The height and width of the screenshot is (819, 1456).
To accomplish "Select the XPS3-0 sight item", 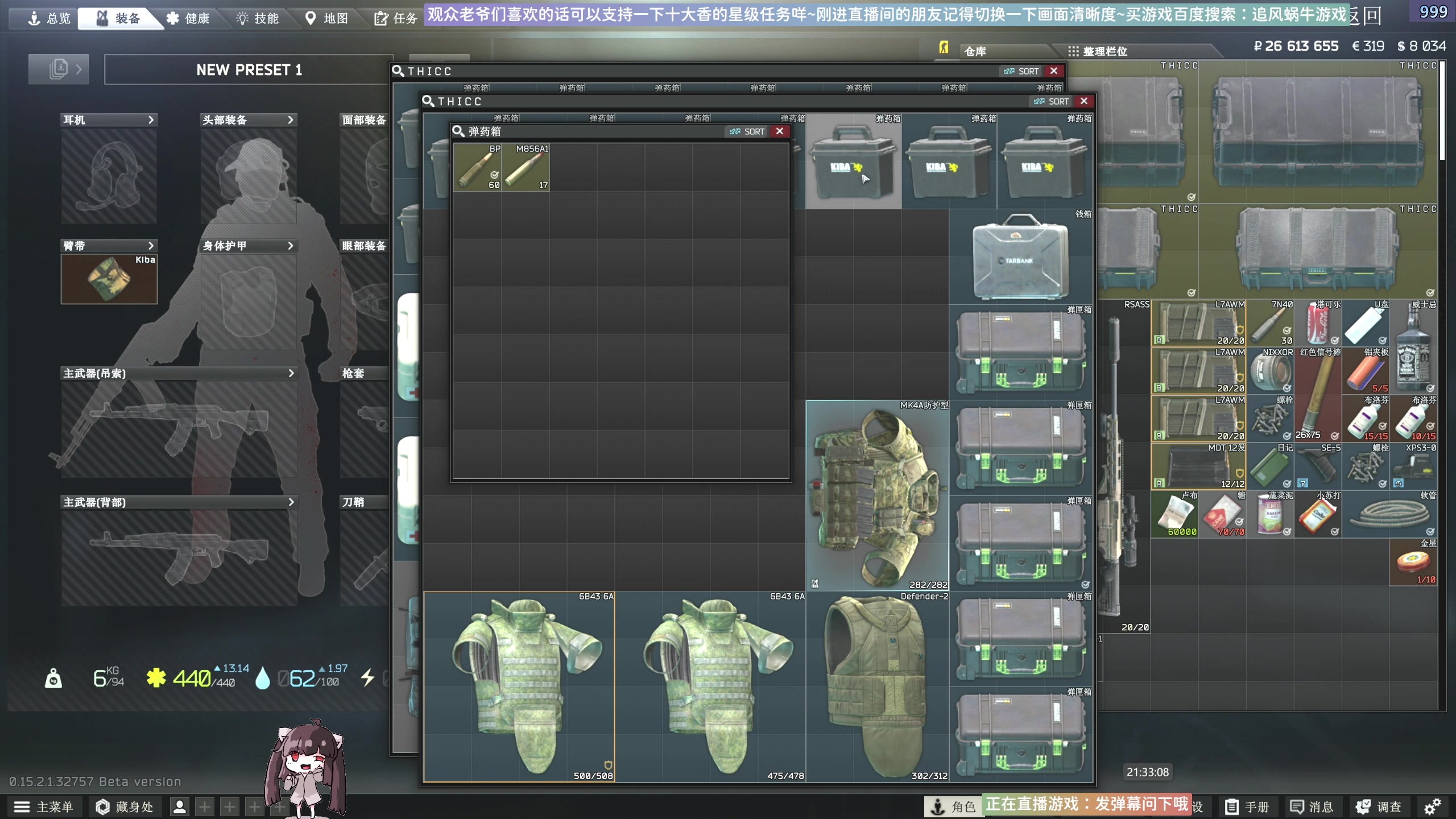I will click(1414, 466).
